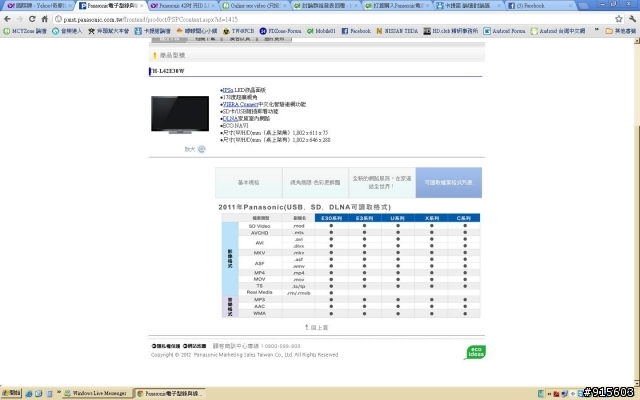Switch to the Facebook browser tab
The image size is (640, 400).
click(x=540, y=6)
